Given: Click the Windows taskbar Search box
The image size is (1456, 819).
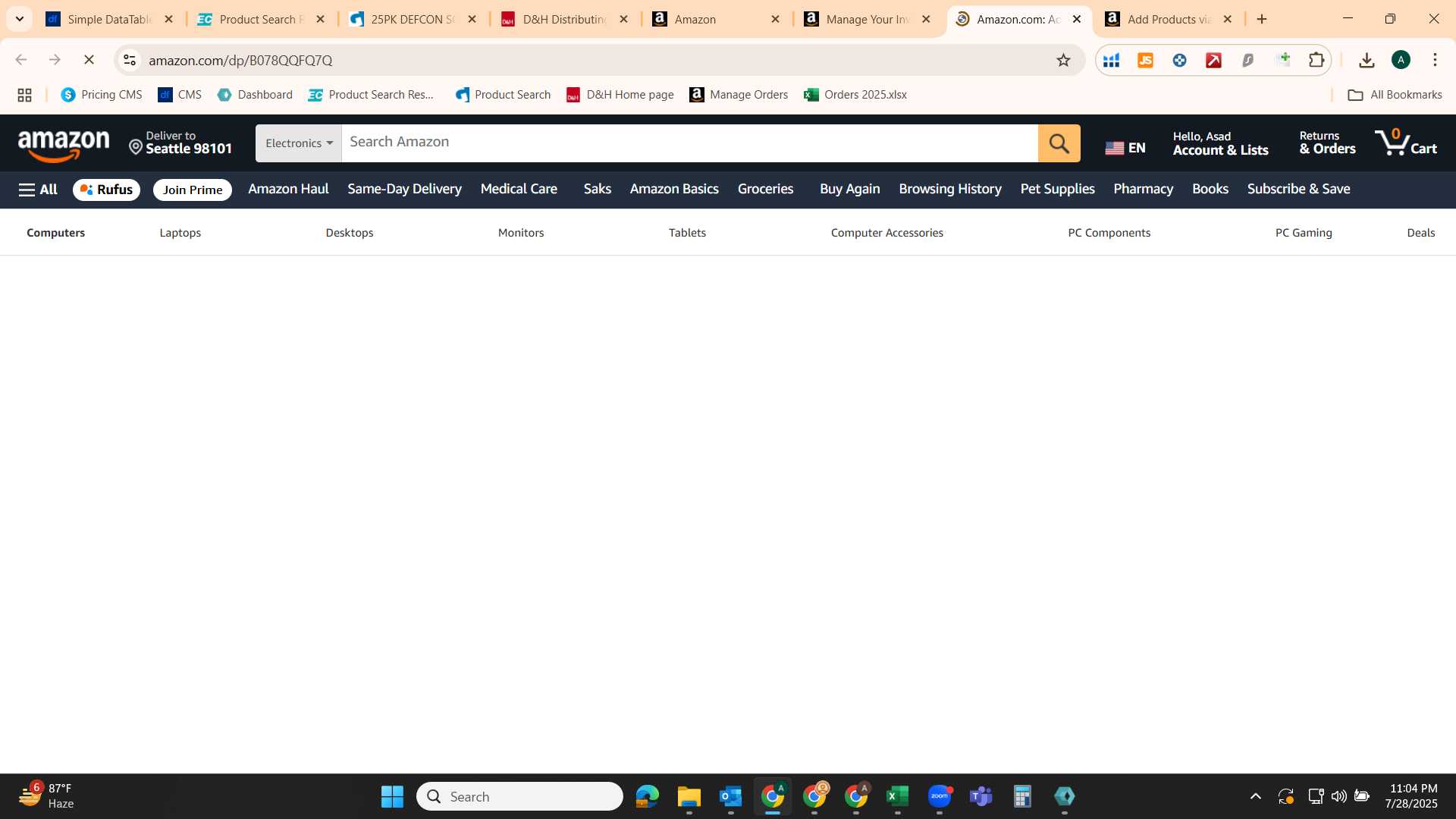Looking at the screenshot, I should 519,796.
